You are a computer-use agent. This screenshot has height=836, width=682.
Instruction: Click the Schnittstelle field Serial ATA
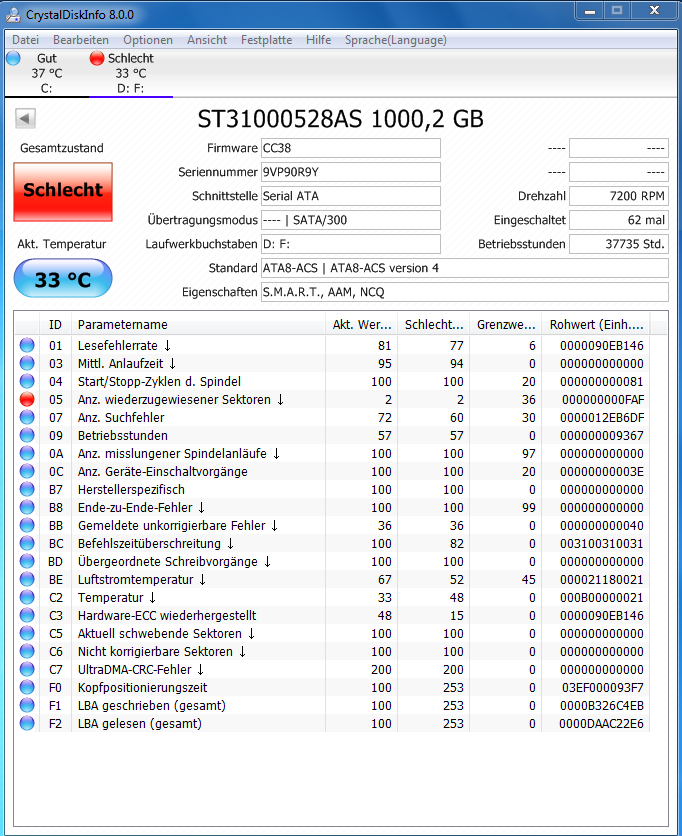(350, 196)
